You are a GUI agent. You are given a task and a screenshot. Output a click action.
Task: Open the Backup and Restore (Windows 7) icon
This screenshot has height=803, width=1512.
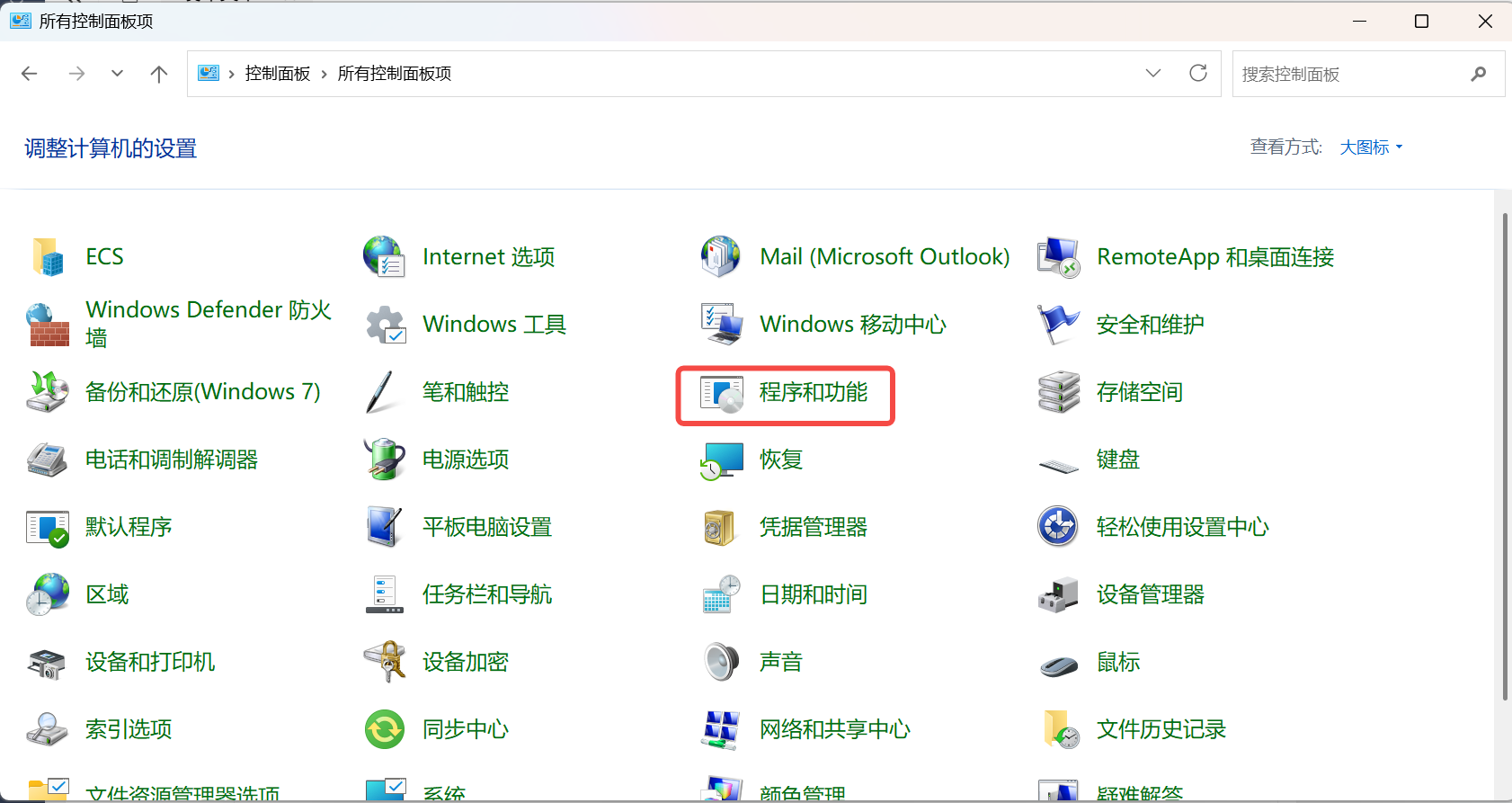pos(49,392)
